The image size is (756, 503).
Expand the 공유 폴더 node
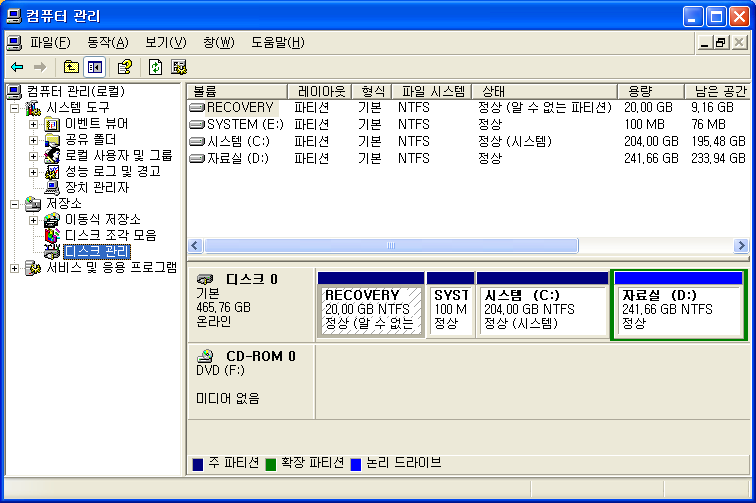coord(33,140)
